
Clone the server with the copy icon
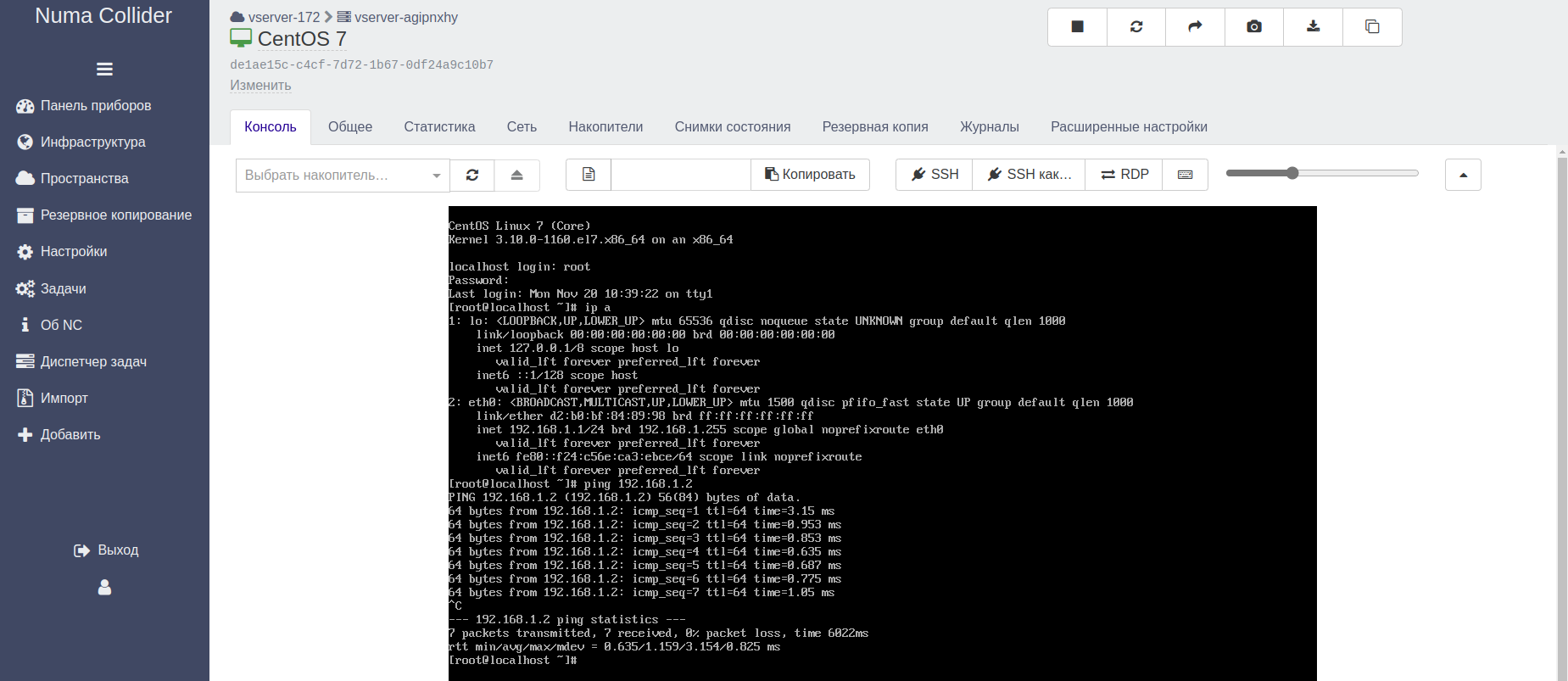(x=1372, y=27)
